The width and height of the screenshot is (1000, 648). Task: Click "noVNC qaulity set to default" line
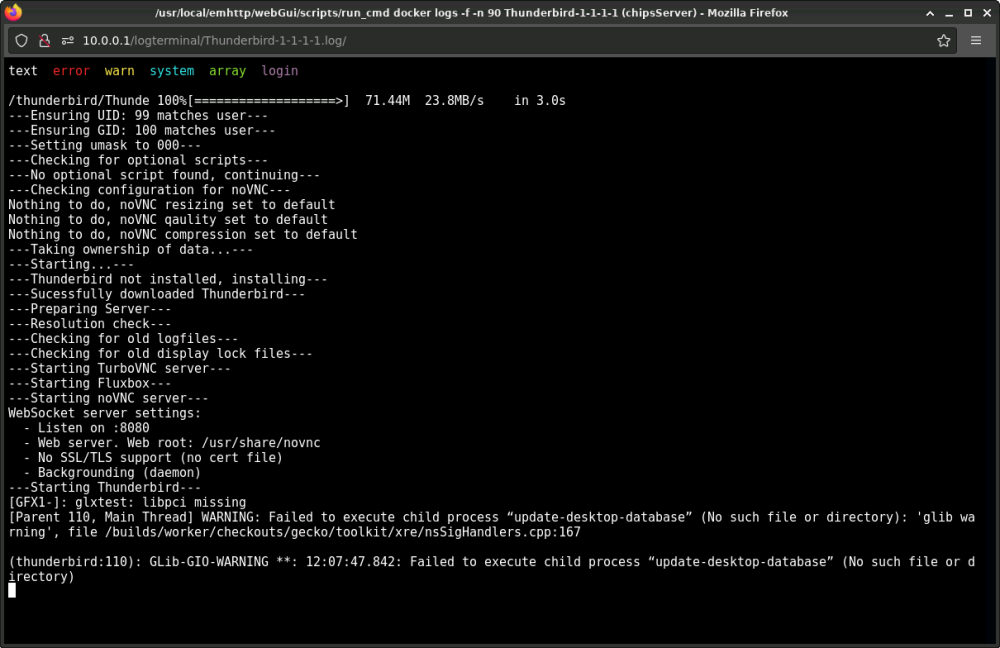168,219
